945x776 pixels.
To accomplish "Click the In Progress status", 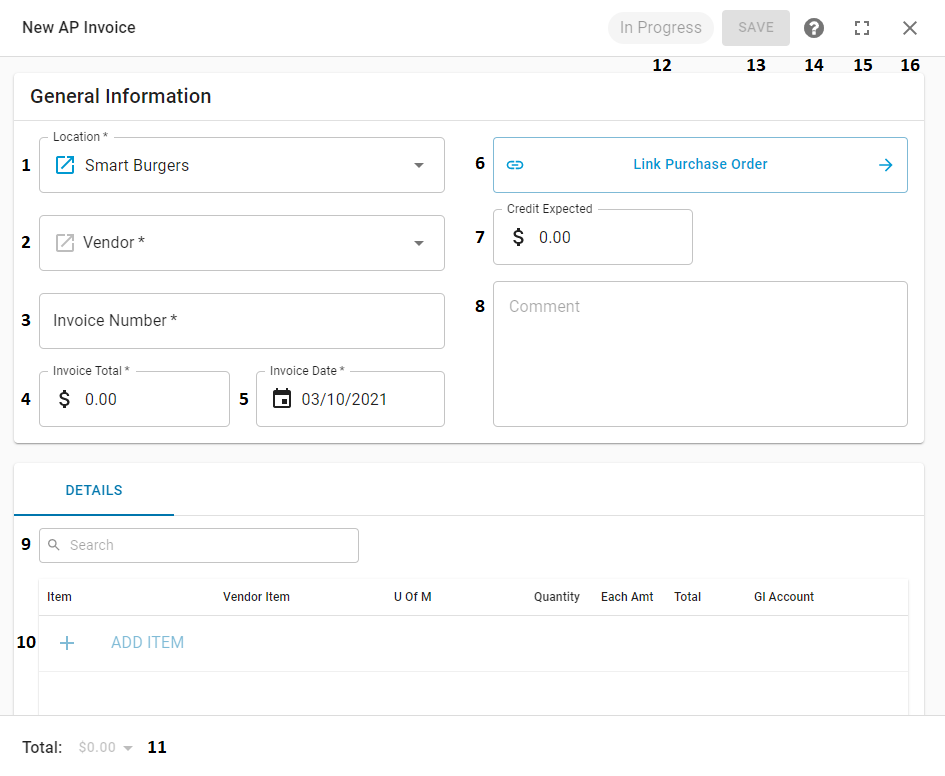I will click(x=660, y=27).
